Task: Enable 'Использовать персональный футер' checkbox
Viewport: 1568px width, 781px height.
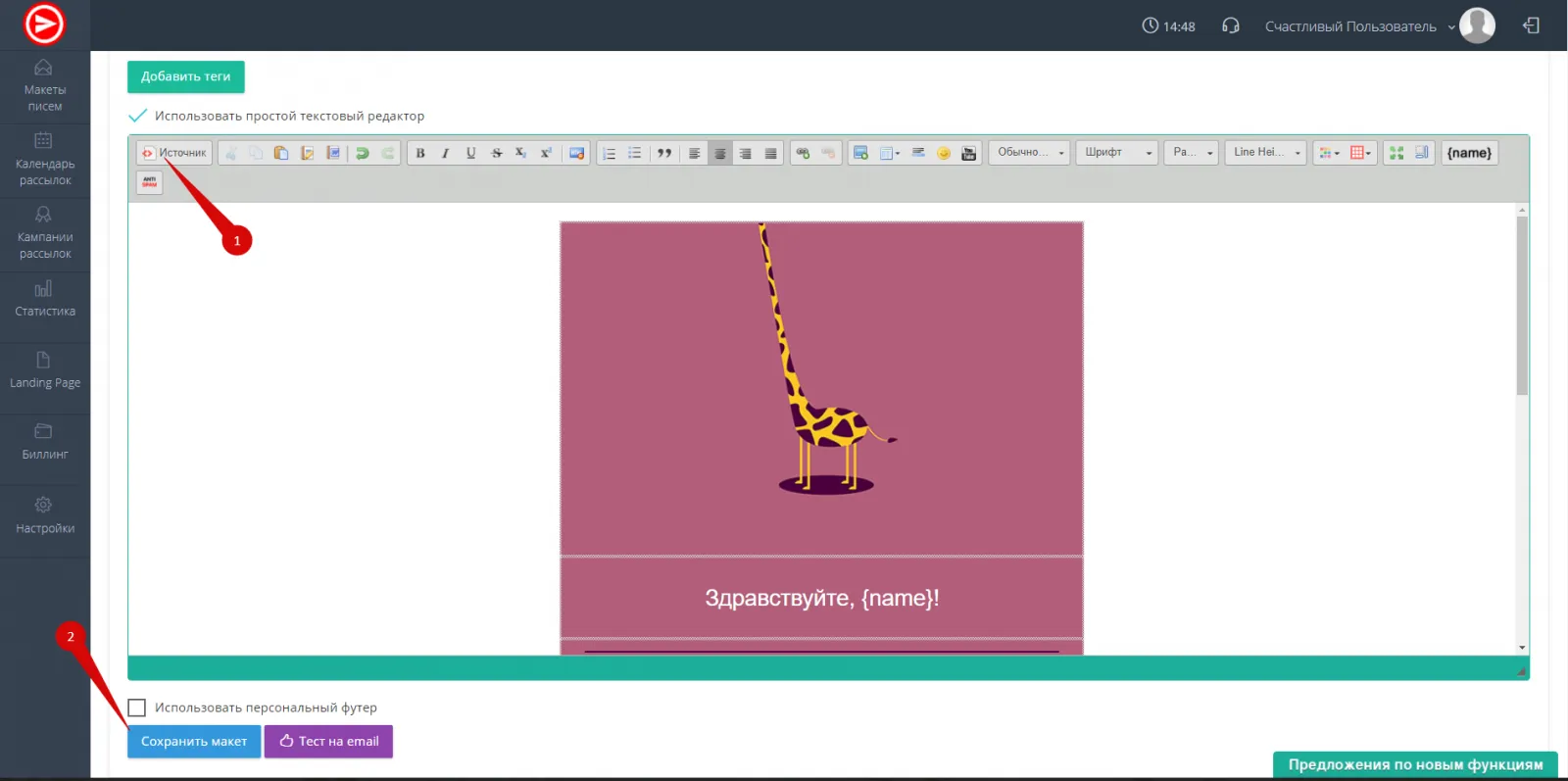Action: tap(137, 708)
